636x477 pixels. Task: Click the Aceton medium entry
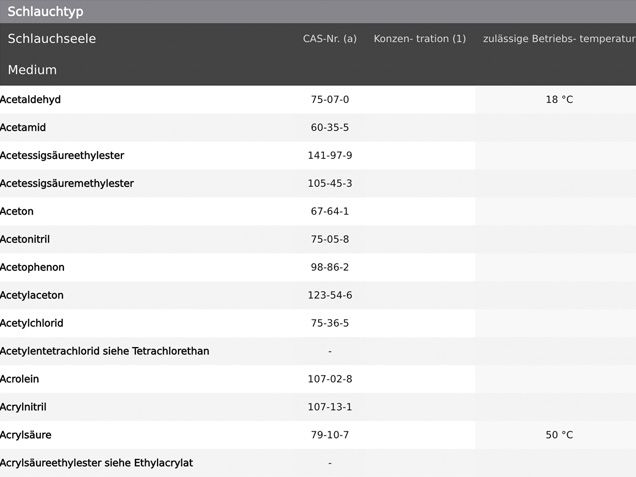click(17, 212)
